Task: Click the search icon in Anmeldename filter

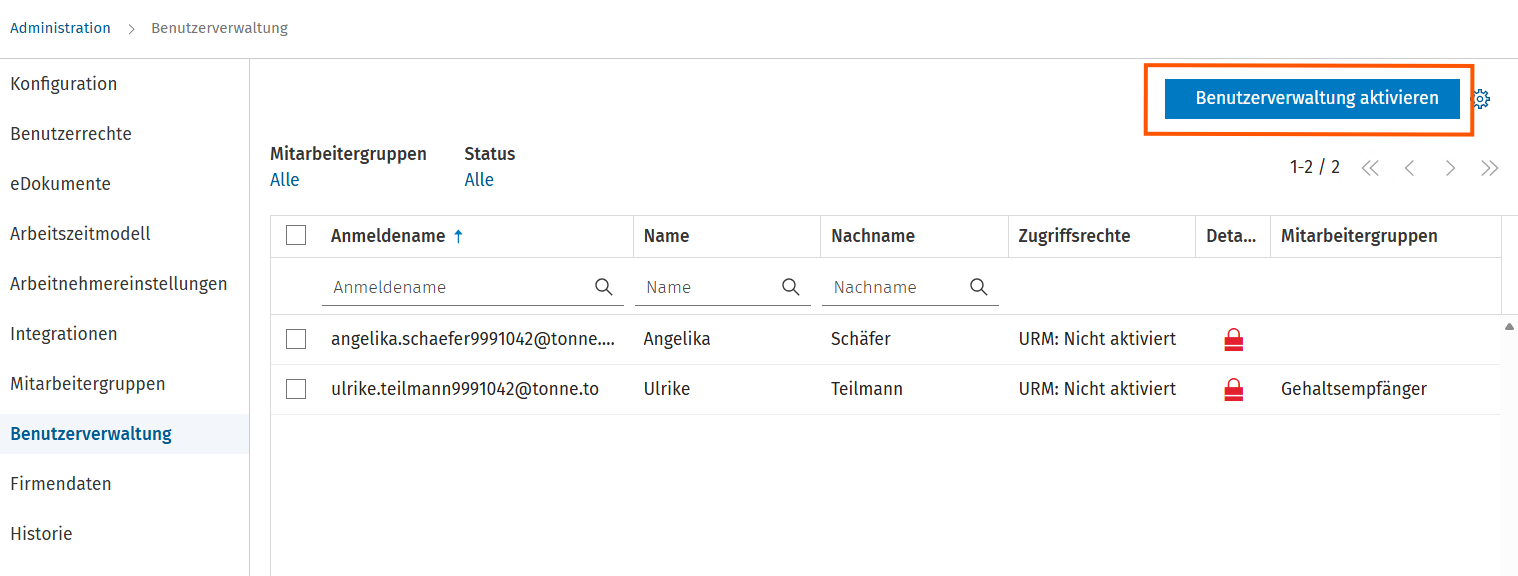Action: [x=604, y=287]
